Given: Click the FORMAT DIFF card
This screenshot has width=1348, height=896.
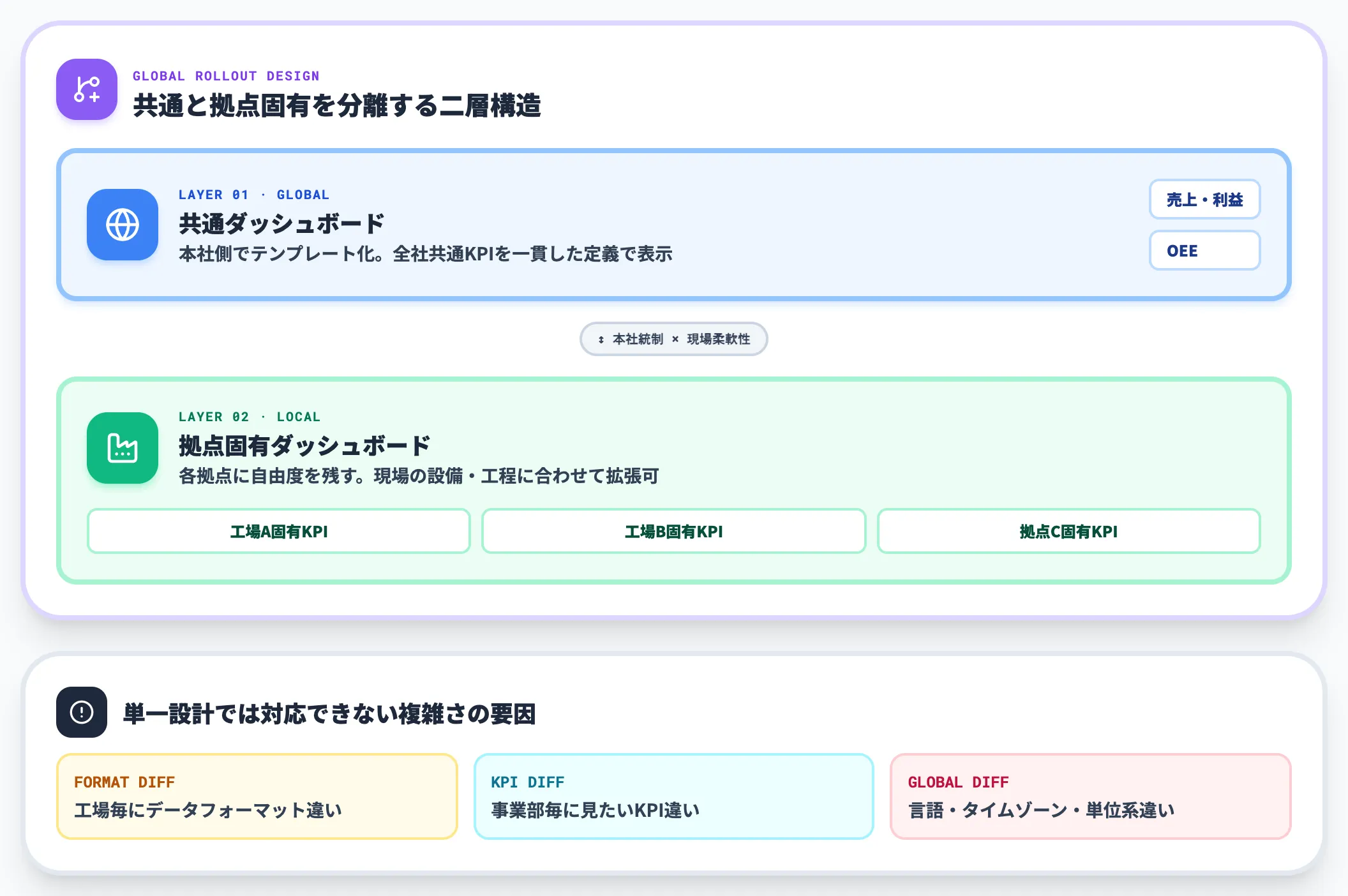Looking at the screenshot, I should (x=257, y=796).
